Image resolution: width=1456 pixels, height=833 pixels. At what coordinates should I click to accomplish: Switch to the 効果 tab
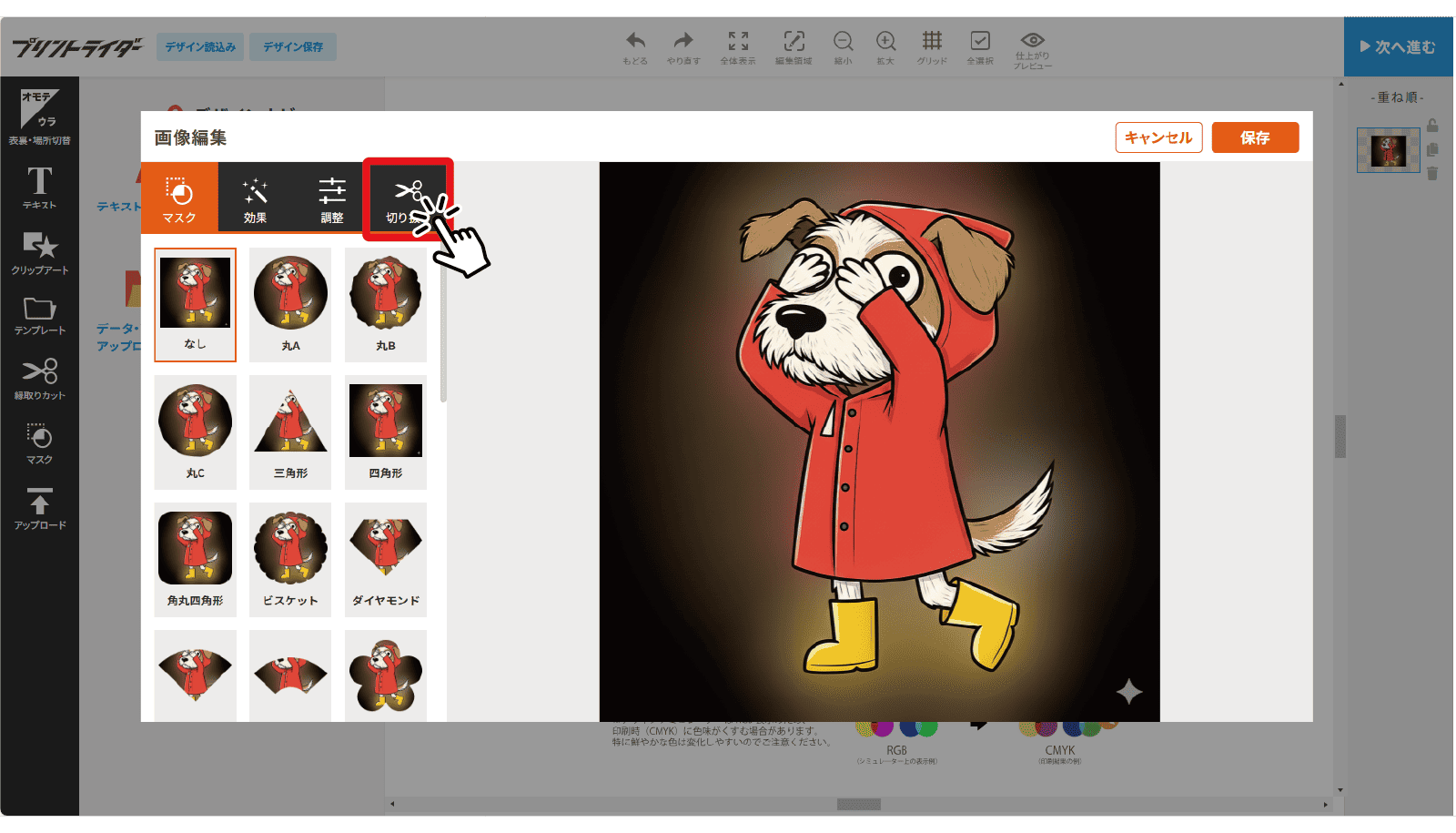point(255,198)
